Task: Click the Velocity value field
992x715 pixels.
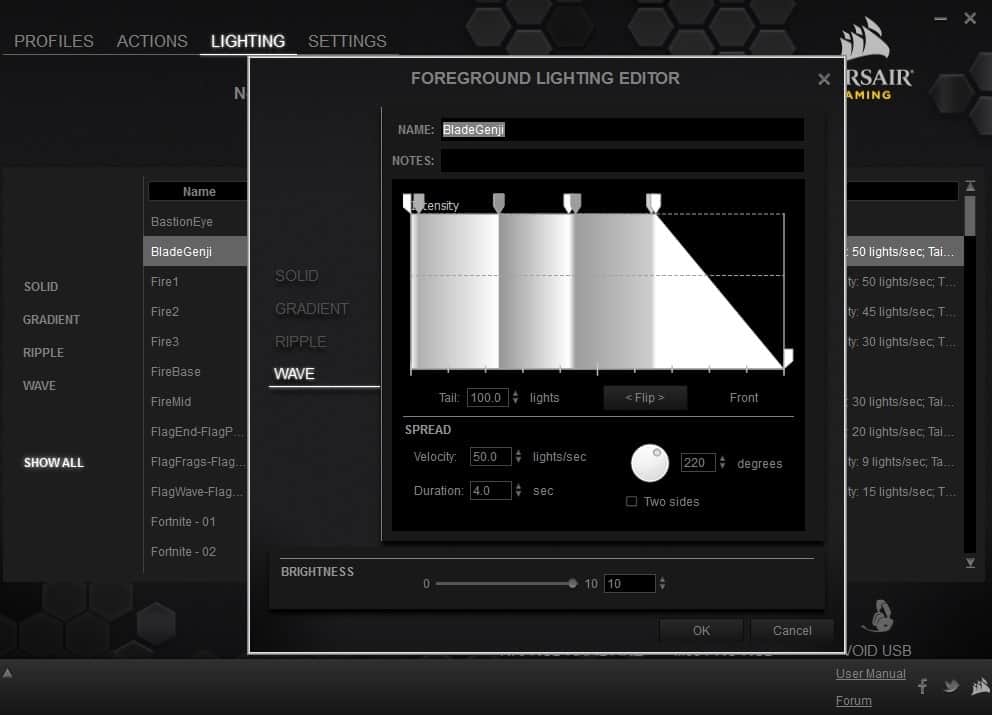Action: [x=490, y=457]
